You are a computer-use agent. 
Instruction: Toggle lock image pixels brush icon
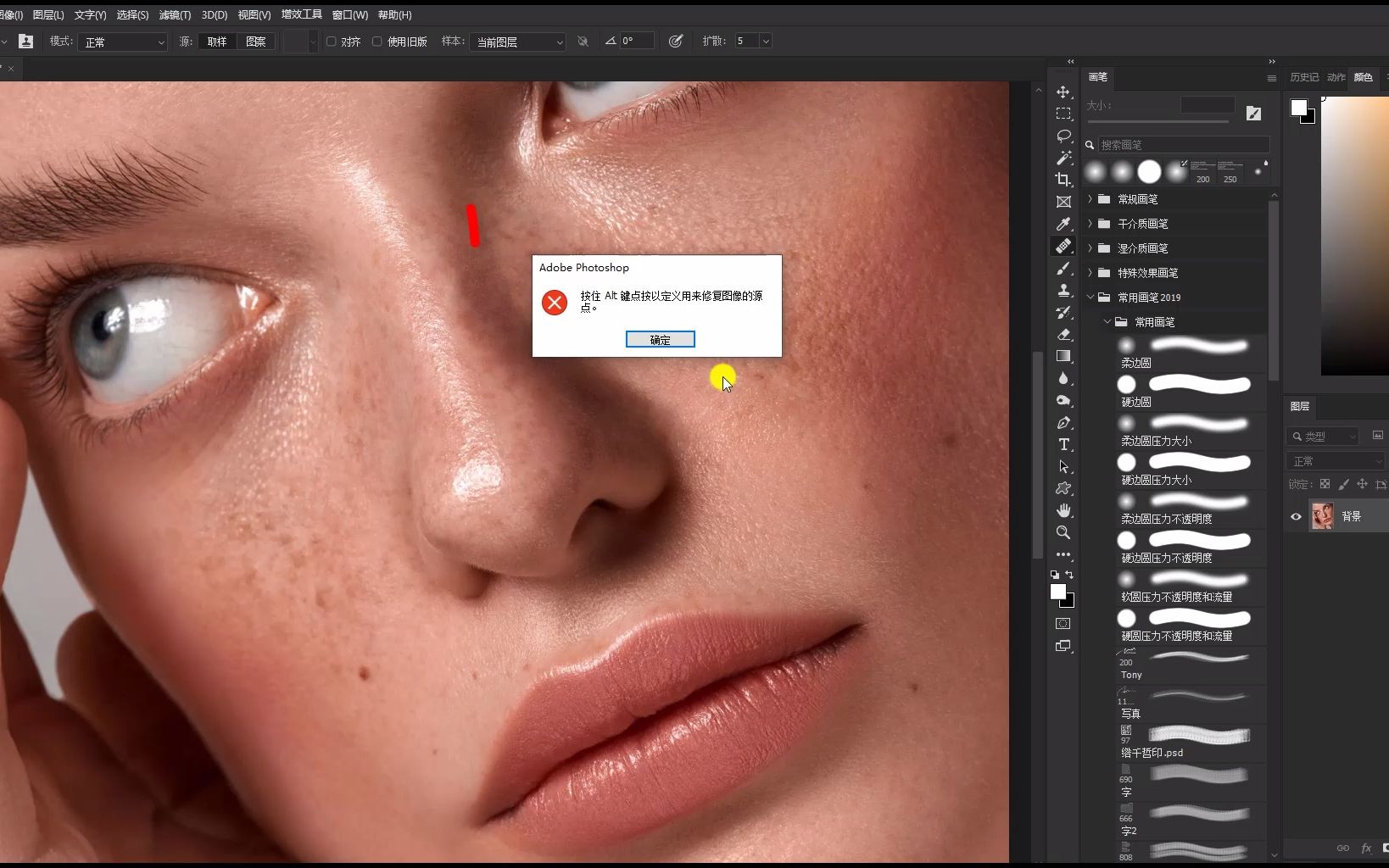[1343, 484]
